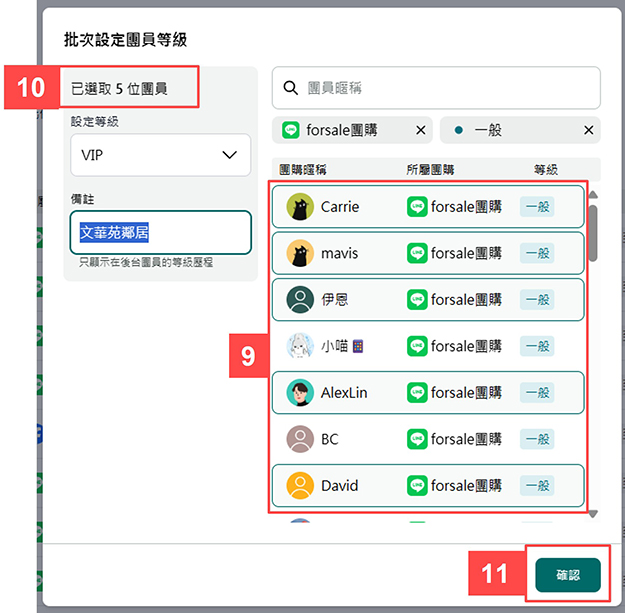Viewport: 625px width, 613px height.
Task: Click the search magnifier icon
Action: pyautogui.click(x=291, y=88)
